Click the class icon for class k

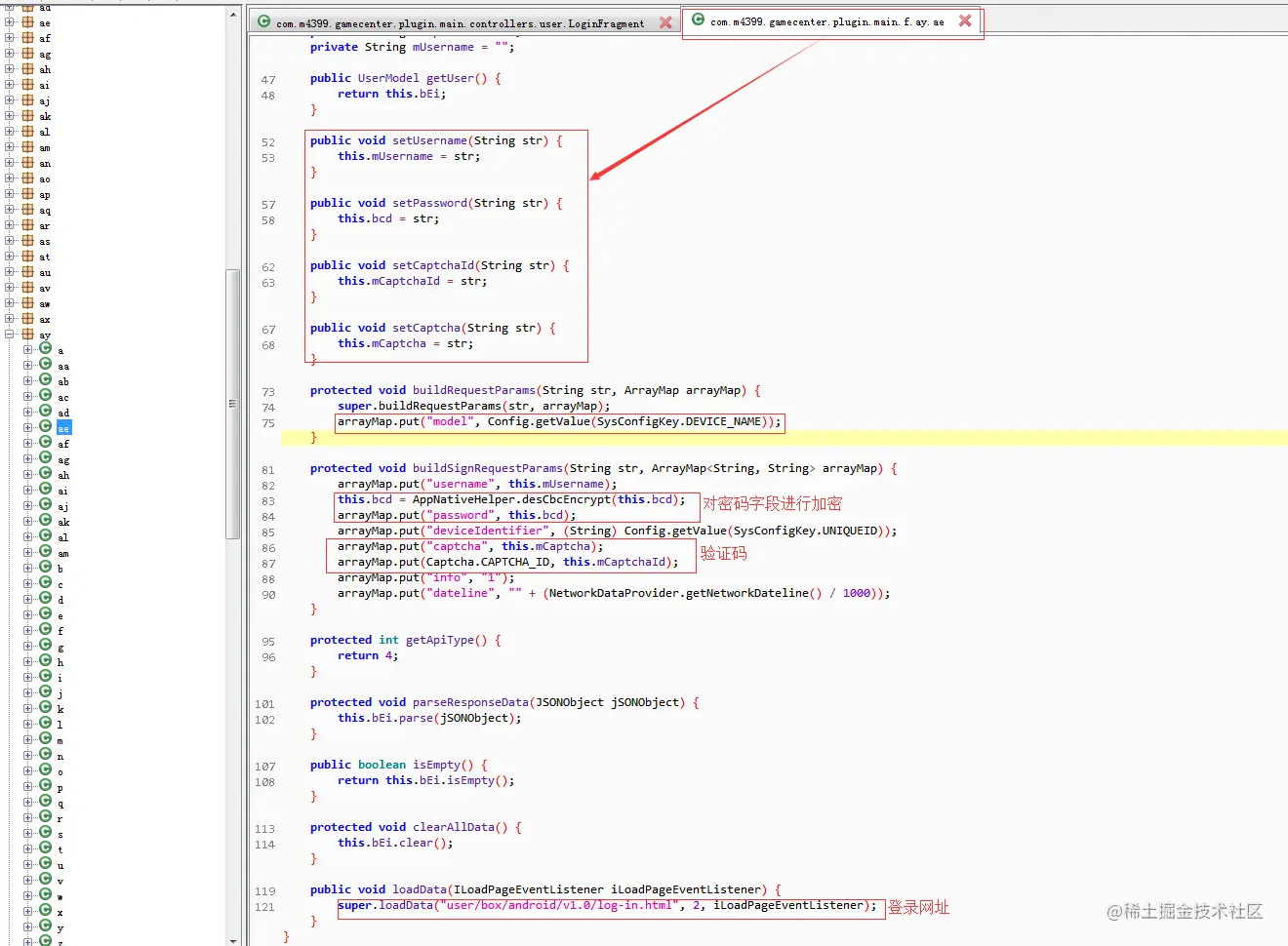coord(45,708)
